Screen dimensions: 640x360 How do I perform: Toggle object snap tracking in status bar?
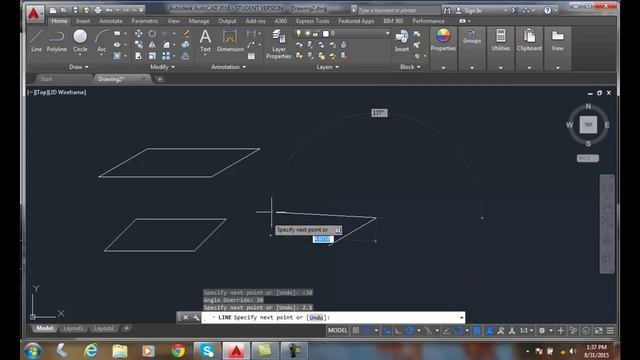(x=447, y=331)
